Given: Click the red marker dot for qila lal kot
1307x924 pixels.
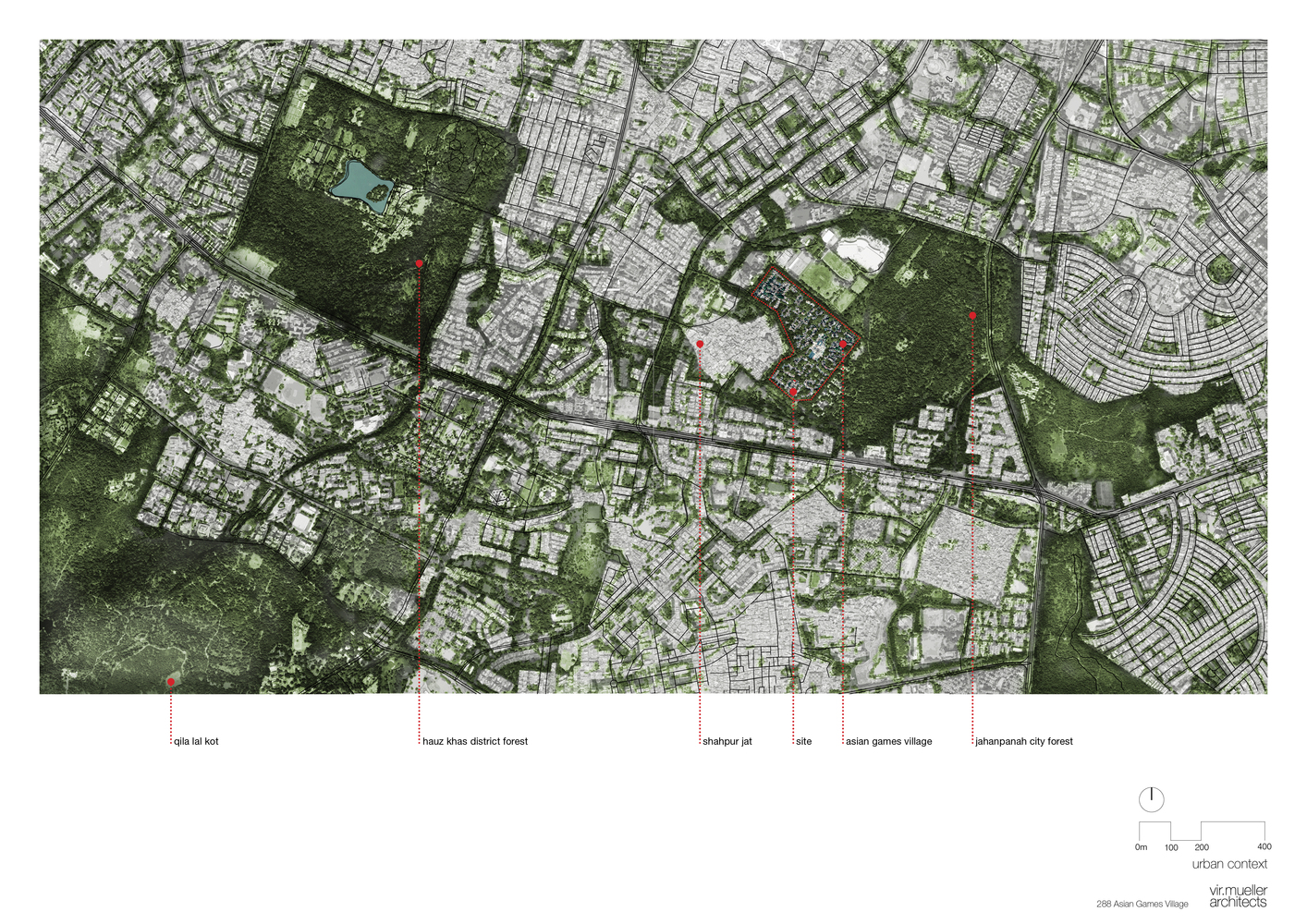Looking at the screenshot, I should (171, 682).
